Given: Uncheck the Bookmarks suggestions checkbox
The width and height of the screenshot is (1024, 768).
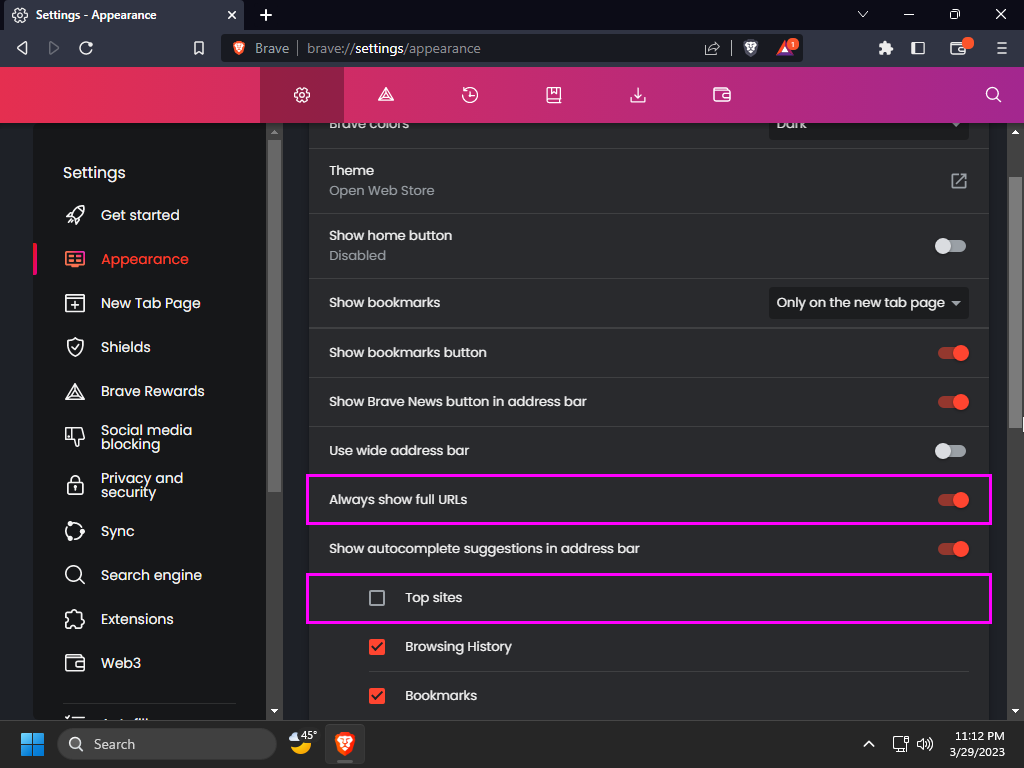Looking at the screenshot, I should click(x=377, y=696).
